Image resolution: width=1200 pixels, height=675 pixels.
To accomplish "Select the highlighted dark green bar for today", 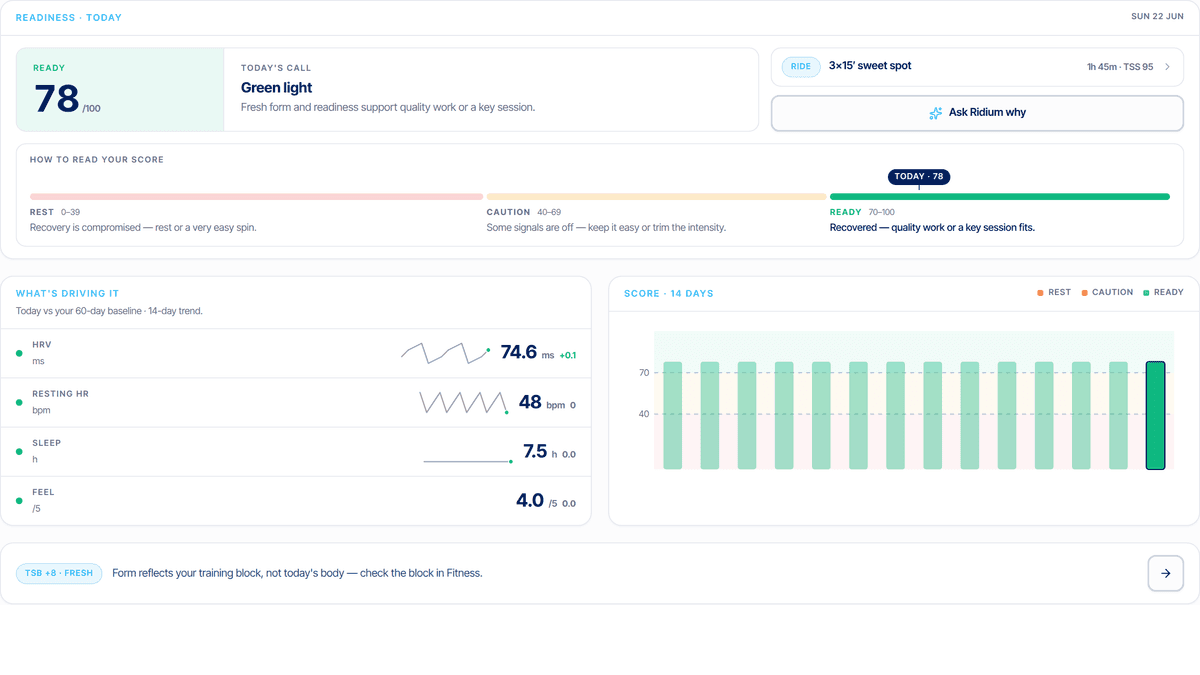I will coord(1155,416).
